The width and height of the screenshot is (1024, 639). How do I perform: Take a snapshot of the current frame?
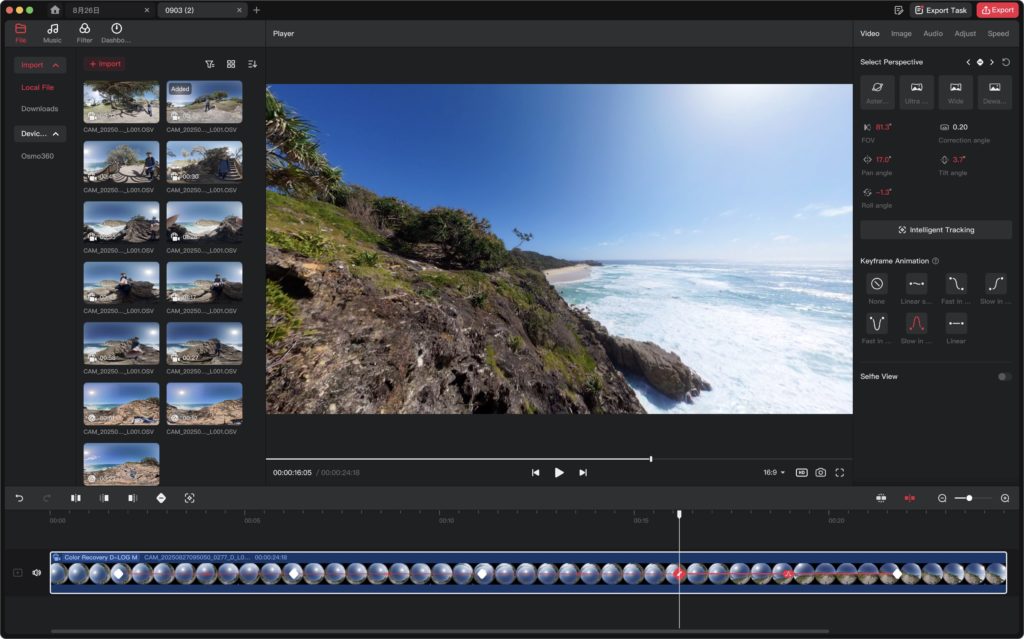point(821,472)
